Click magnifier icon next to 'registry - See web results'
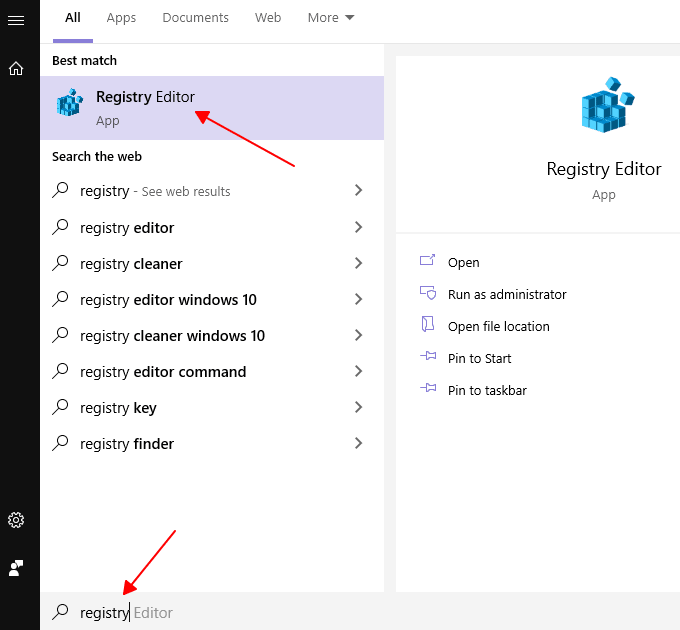Image resolution: width=680 pixels, height=630 pixels. pos(60,190)
